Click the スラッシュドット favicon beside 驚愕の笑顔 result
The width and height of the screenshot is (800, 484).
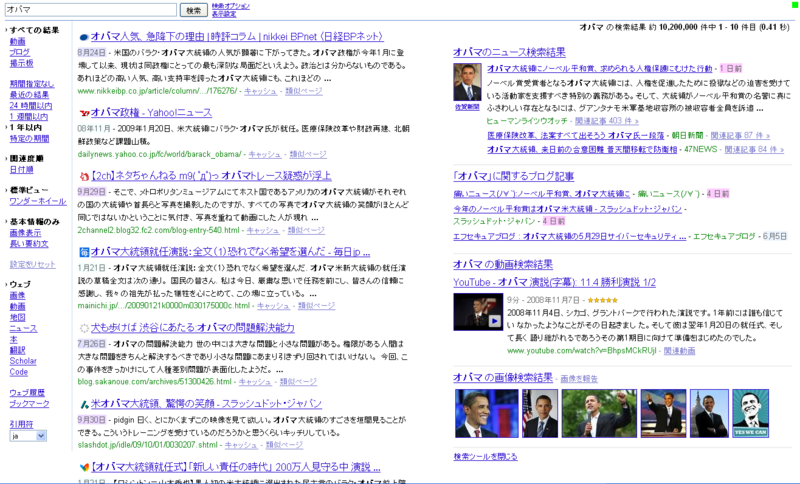pyautogui.click(x=85, y=404)
